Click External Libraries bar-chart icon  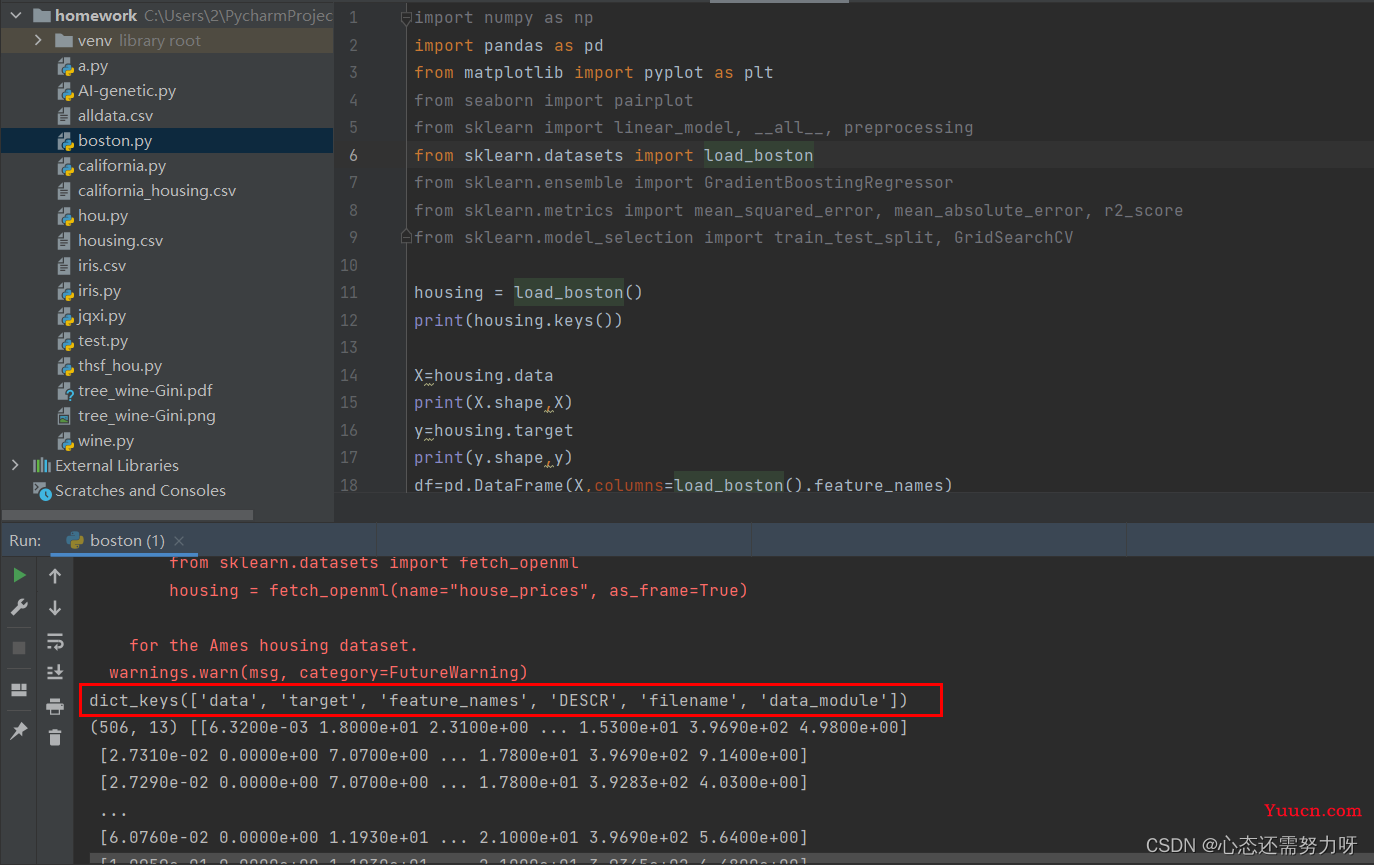tap(41, 466)
